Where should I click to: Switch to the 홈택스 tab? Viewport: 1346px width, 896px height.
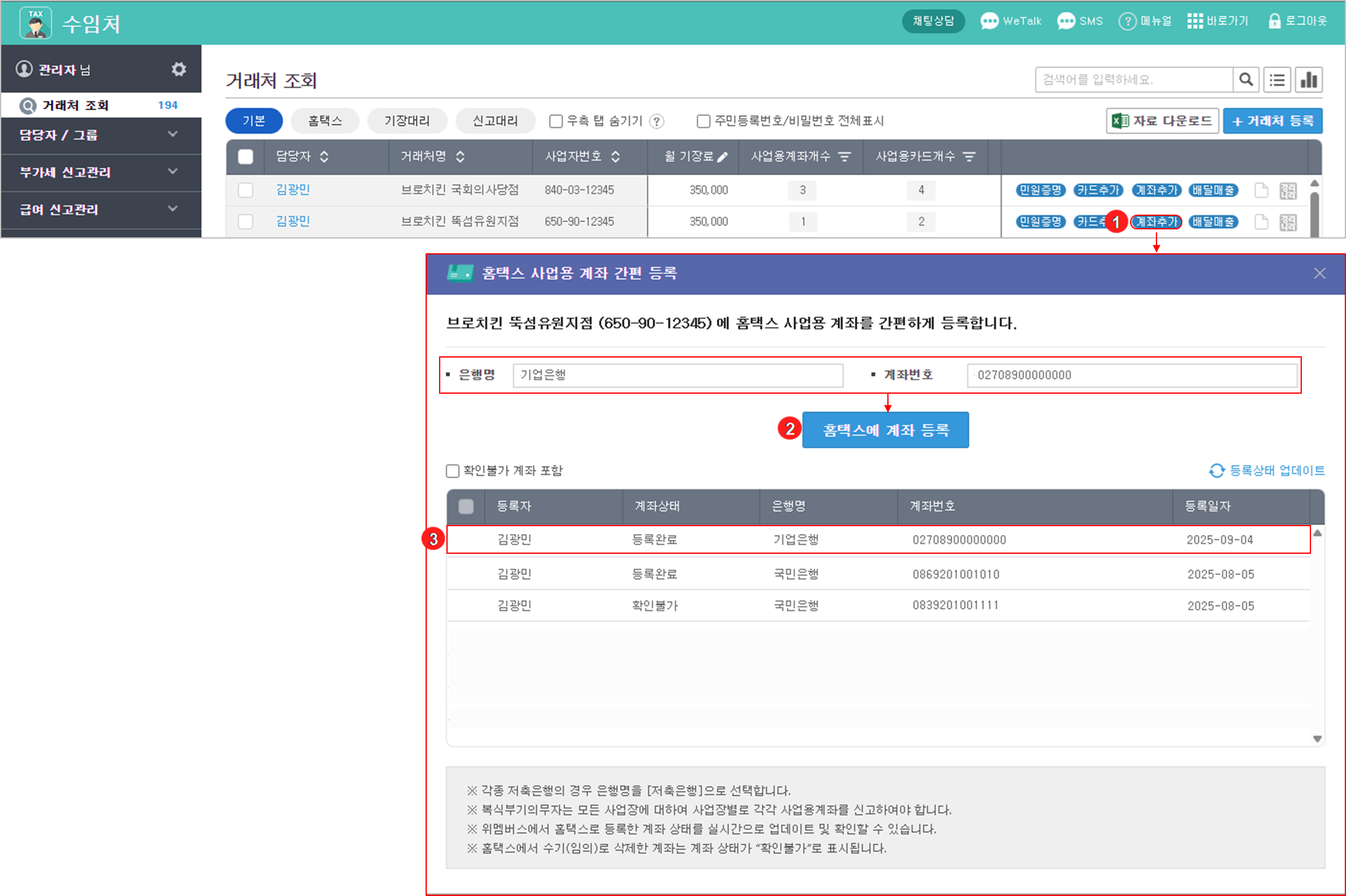pos(324,121)
